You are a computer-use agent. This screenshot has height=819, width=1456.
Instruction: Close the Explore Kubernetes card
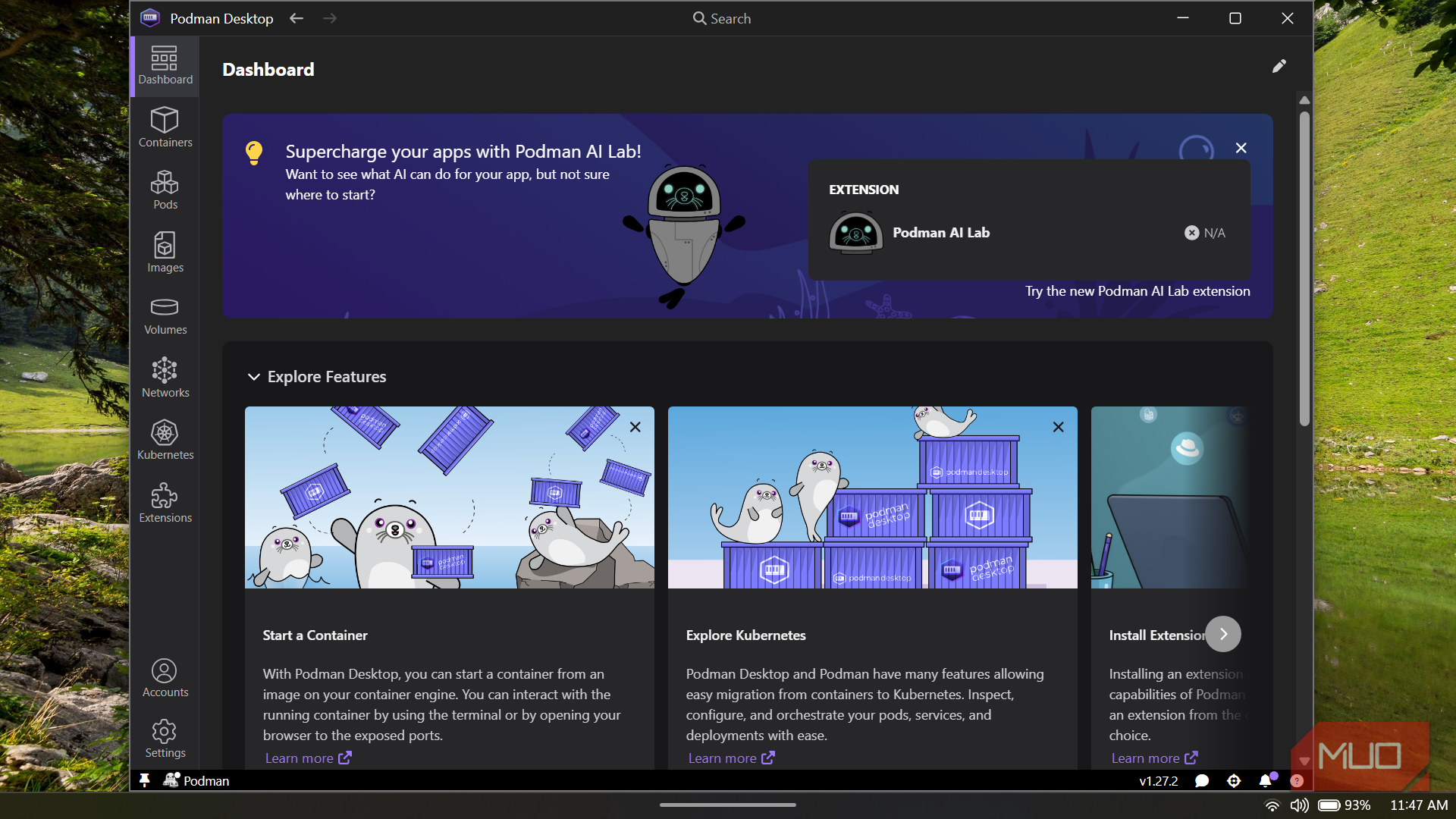pyautogui.click(x=1059, y=427)
